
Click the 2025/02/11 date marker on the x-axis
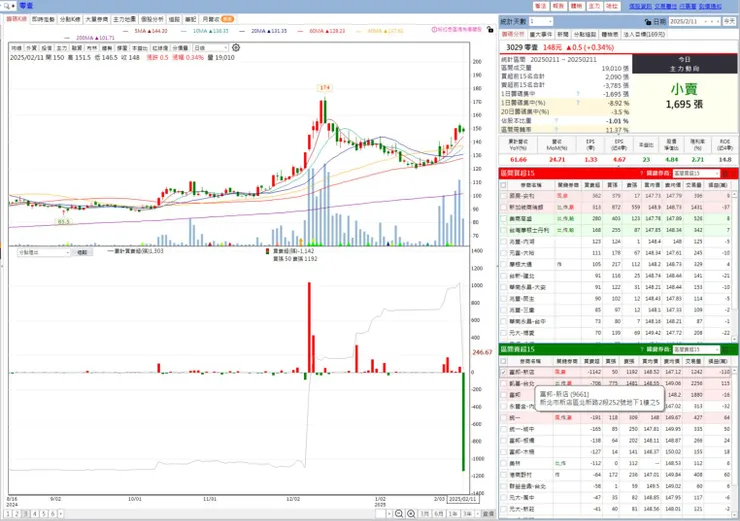coord(462,499)
